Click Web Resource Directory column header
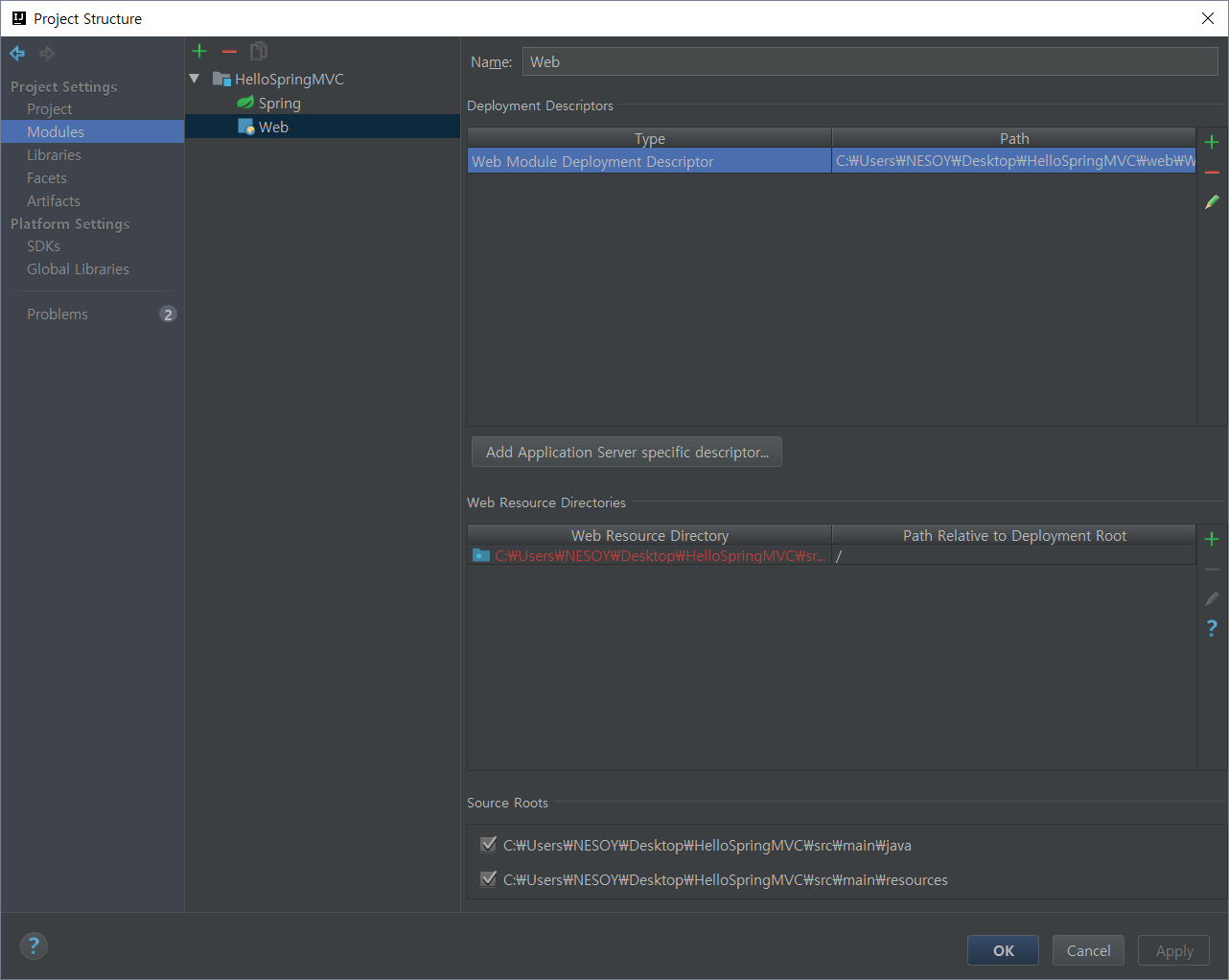This screenshot has height=980, width=1229. click(x=650, y=535)
